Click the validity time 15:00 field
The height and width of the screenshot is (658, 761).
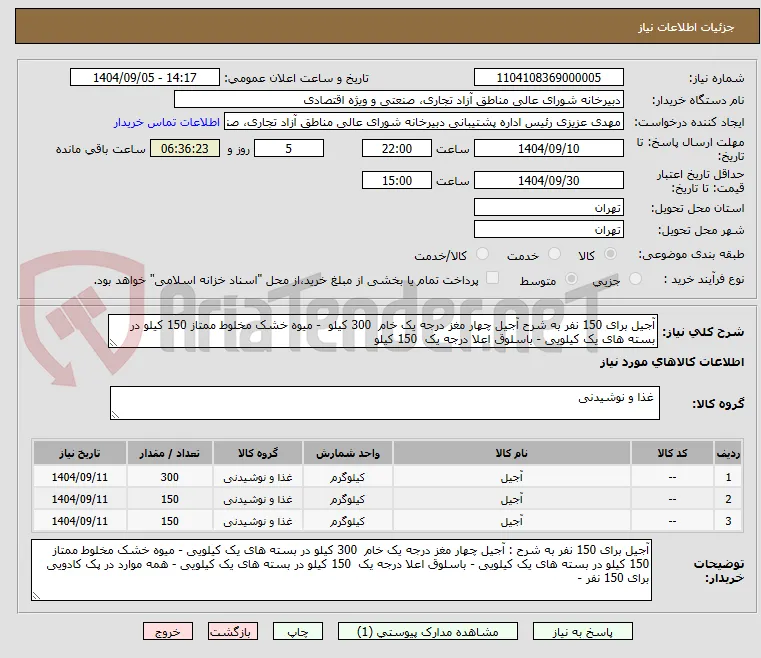click(397, 181)
